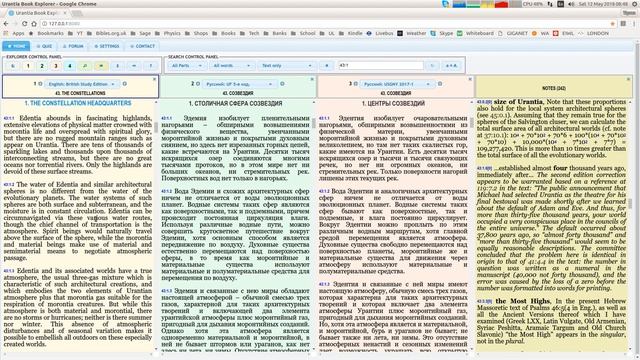This screenshot has width=640, height=360.
Task: Open the English: British Study Edition dropdown
Action: [x=82, y=84]
